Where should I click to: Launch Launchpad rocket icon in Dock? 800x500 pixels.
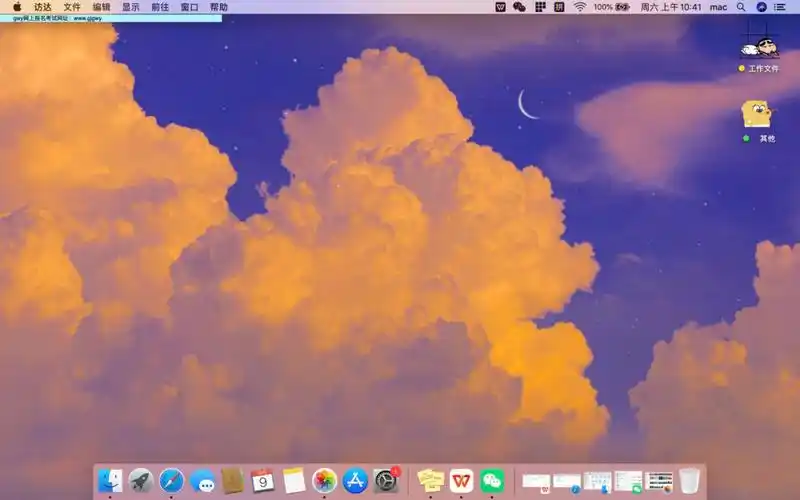pyautogui.click(x=141, y=481)
